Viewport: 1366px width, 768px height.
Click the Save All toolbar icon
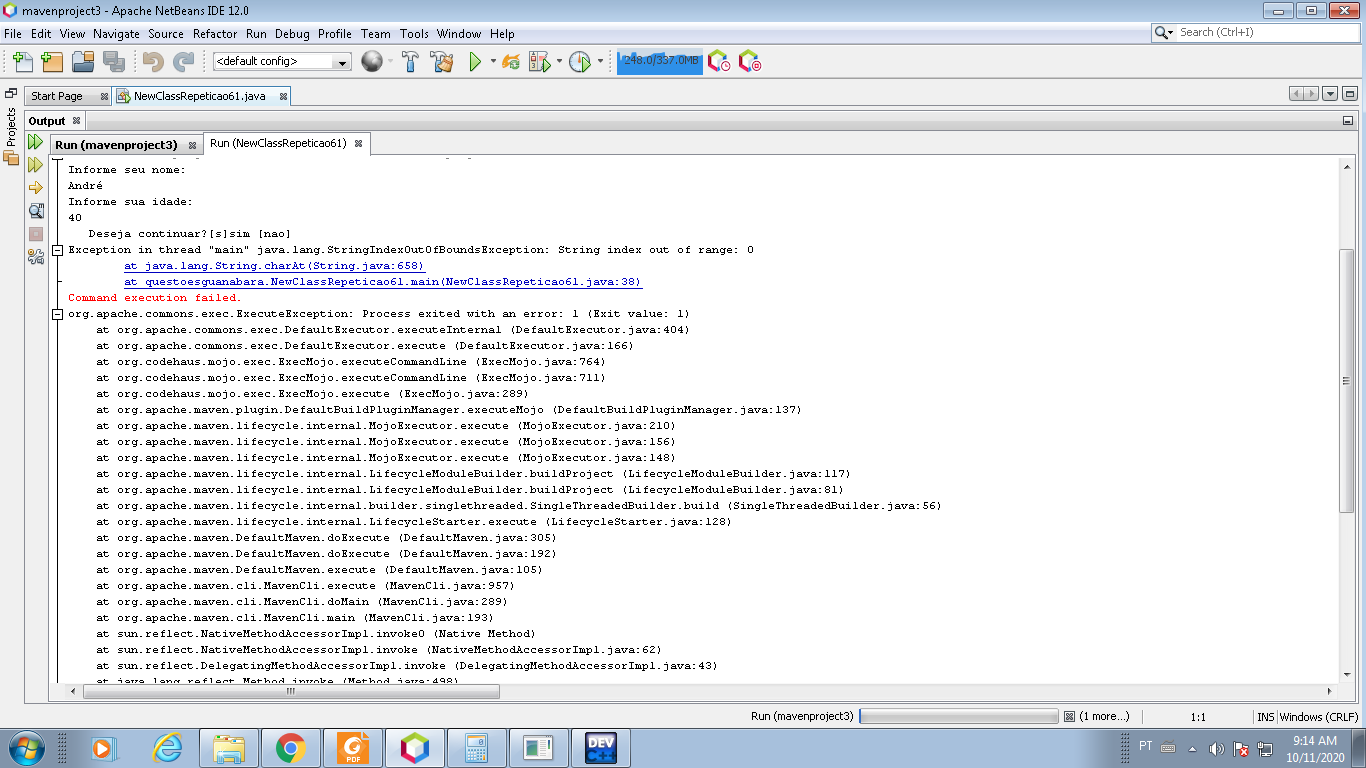tap(114, 62)
